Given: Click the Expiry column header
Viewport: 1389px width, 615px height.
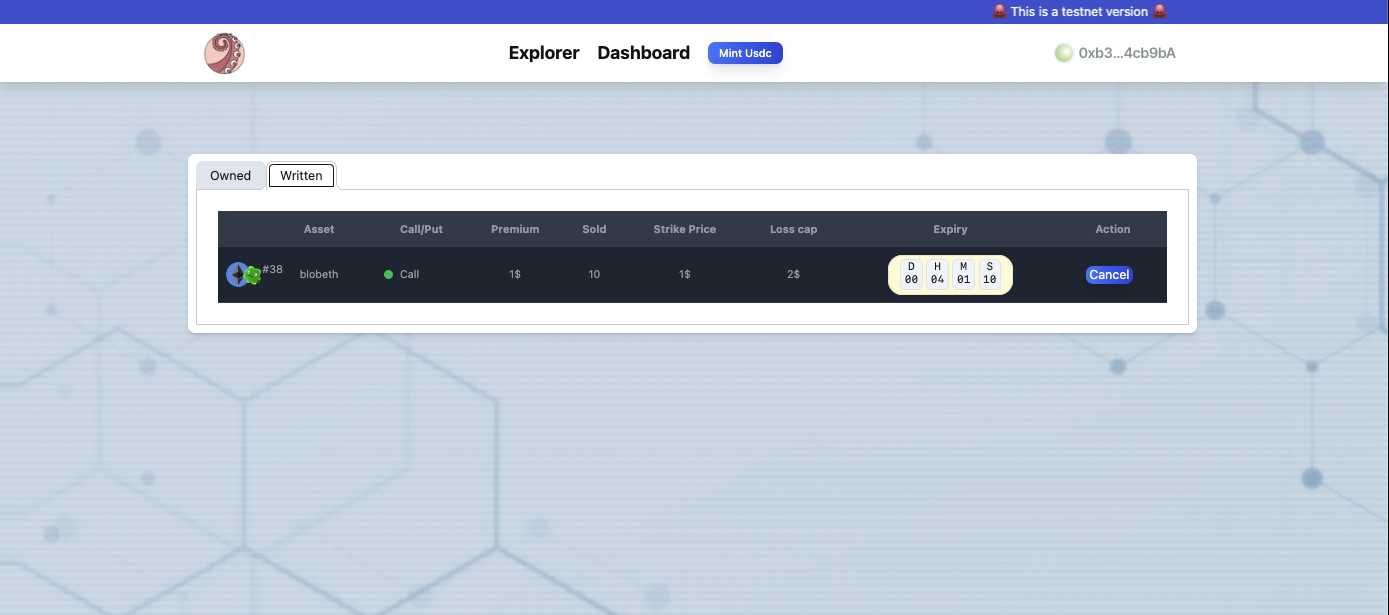Looking at the screenshot, I should pos(950,229).
